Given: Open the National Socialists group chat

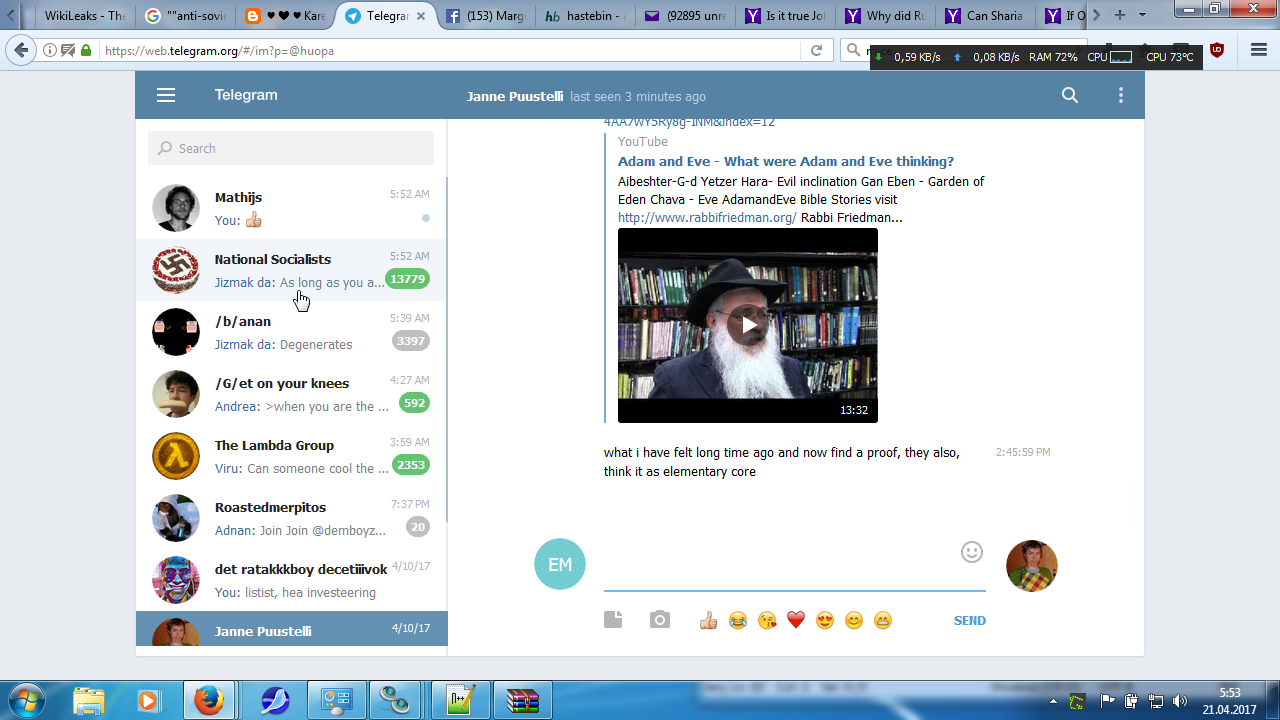Looking at the screenshot, I should tap(291, 270).
